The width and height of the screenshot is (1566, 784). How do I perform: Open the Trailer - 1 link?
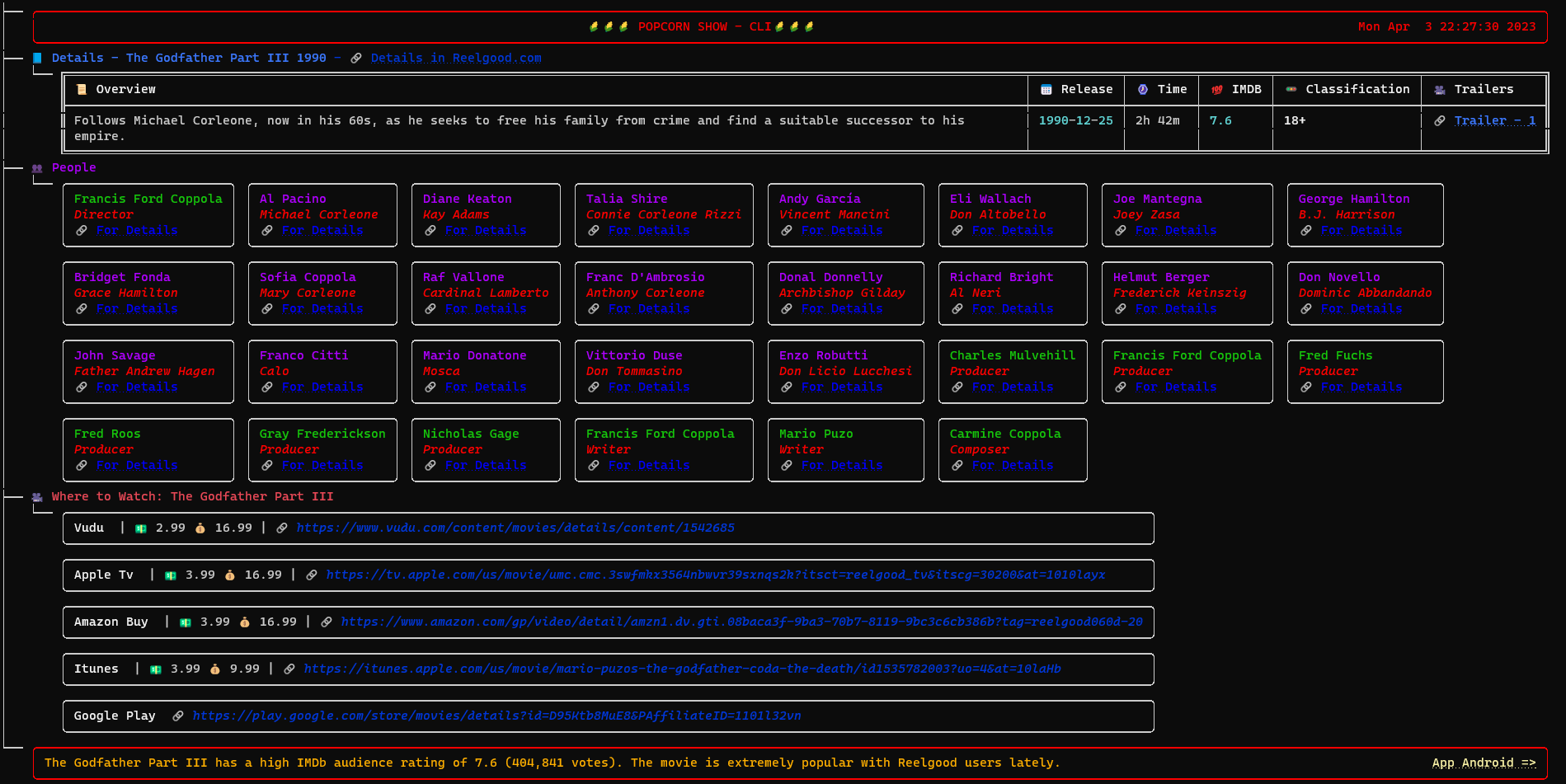click(1495, 121)
